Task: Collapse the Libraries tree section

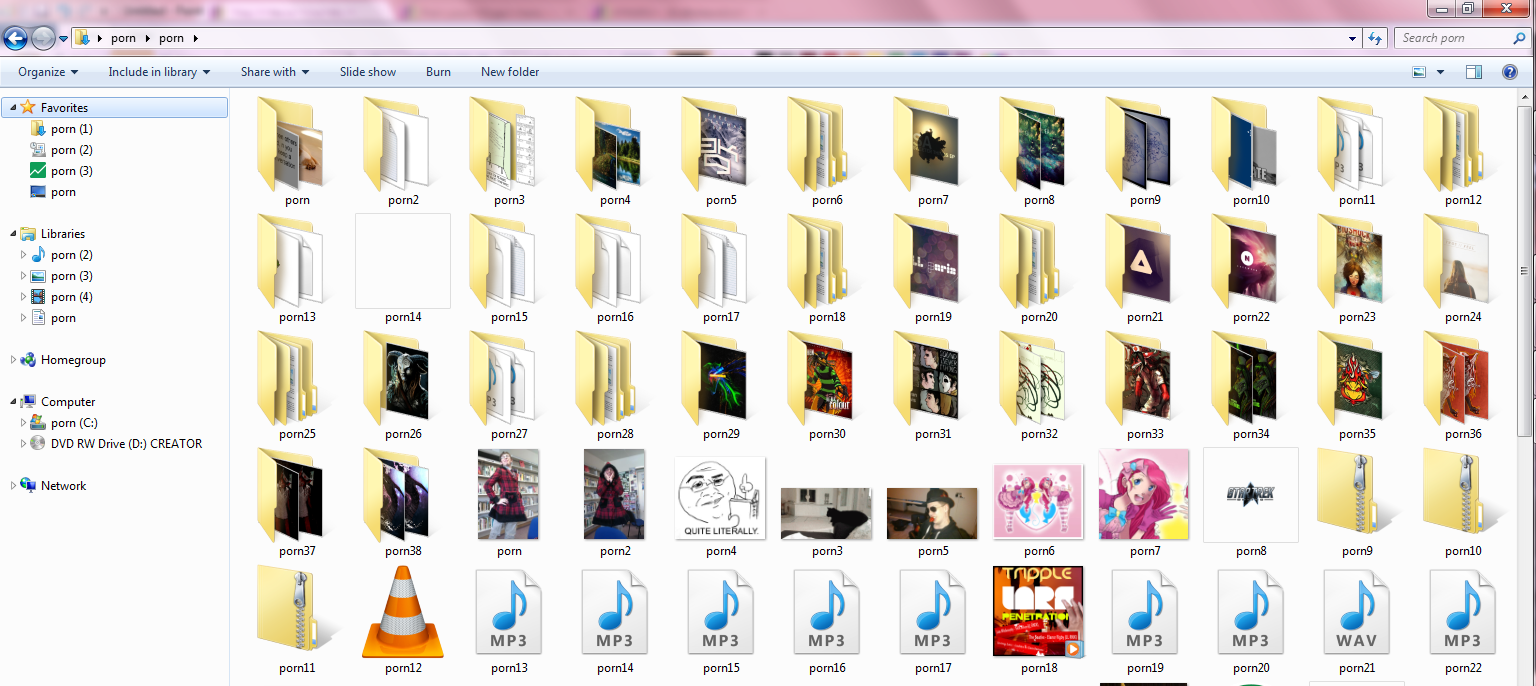Action: click(13, 234)
